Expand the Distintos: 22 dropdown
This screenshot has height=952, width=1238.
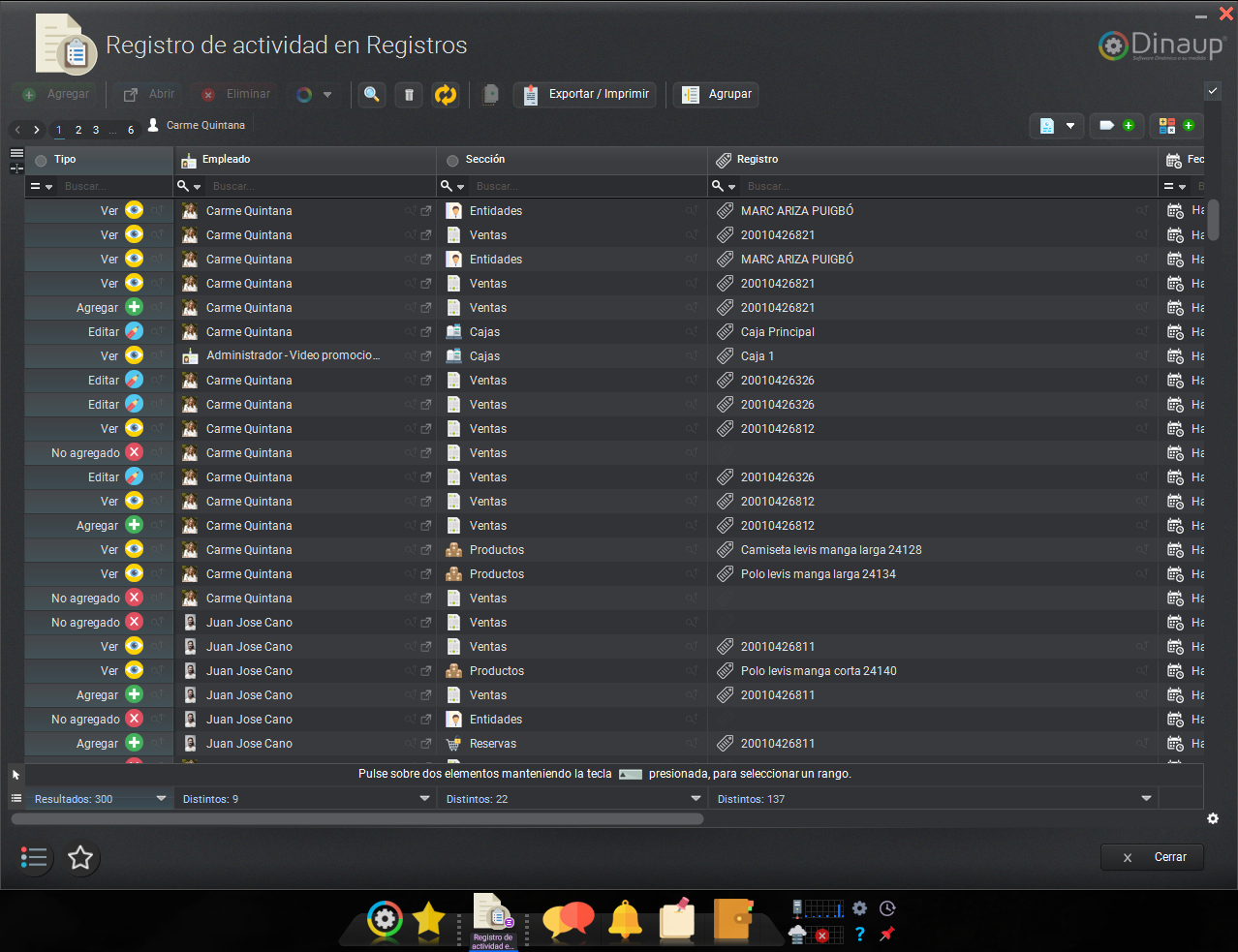tap(696, 798)
